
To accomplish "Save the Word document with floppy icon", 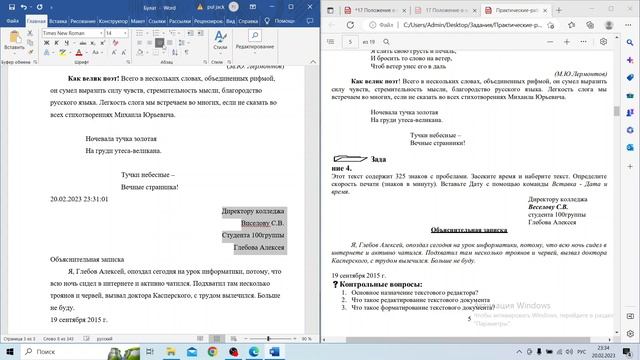I will [11, 7].
